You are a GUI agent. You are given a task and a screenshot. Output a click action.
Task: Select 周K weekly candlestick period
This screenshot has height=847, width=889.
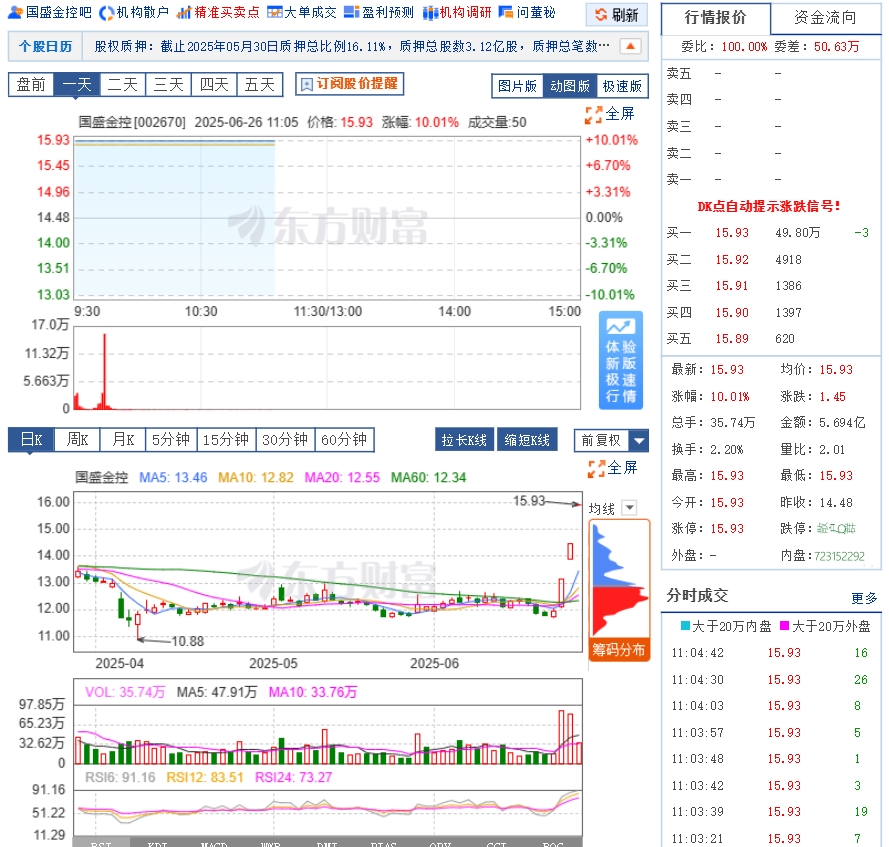point(77,440)
